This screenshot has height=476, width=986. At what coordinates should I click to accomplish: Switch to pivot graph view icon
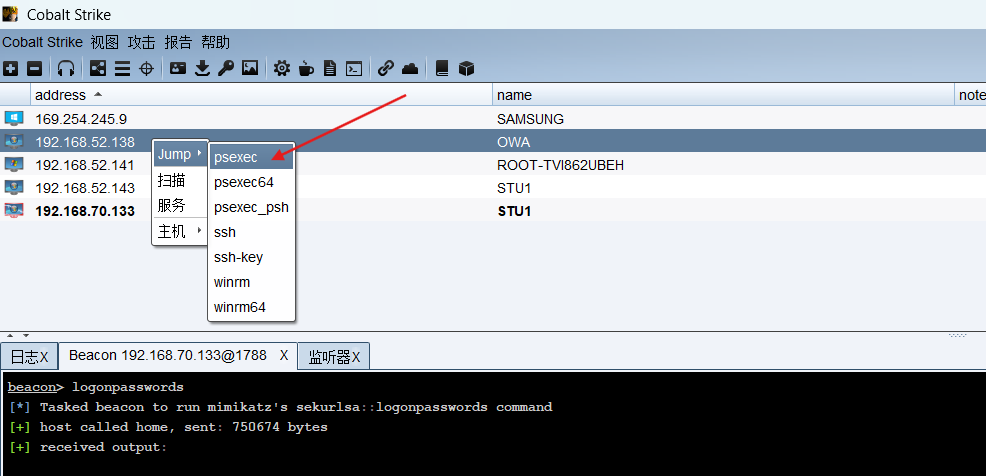coord(98,69)
